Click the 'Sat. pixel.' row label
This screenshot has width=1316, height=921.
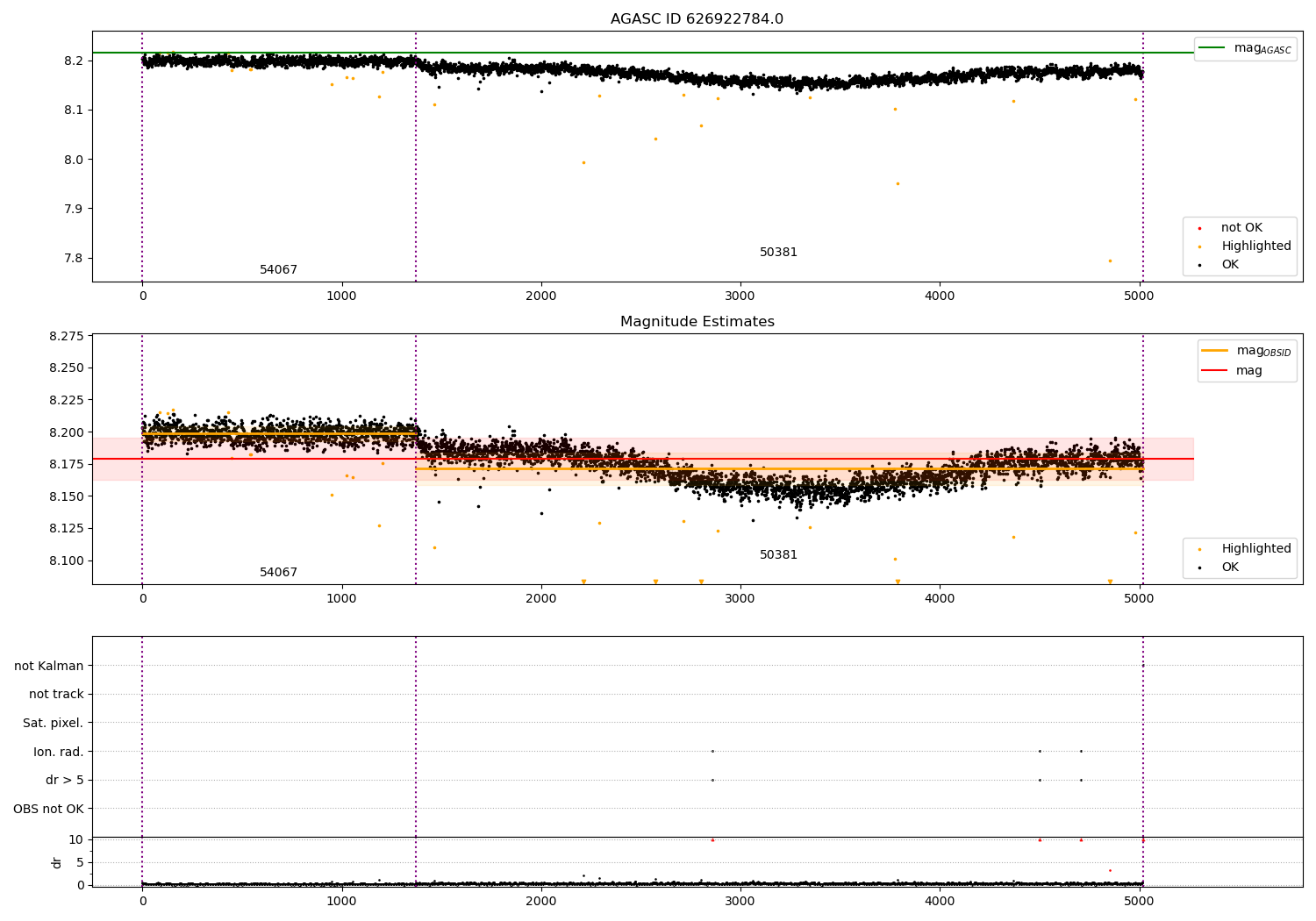coord(54,723)
